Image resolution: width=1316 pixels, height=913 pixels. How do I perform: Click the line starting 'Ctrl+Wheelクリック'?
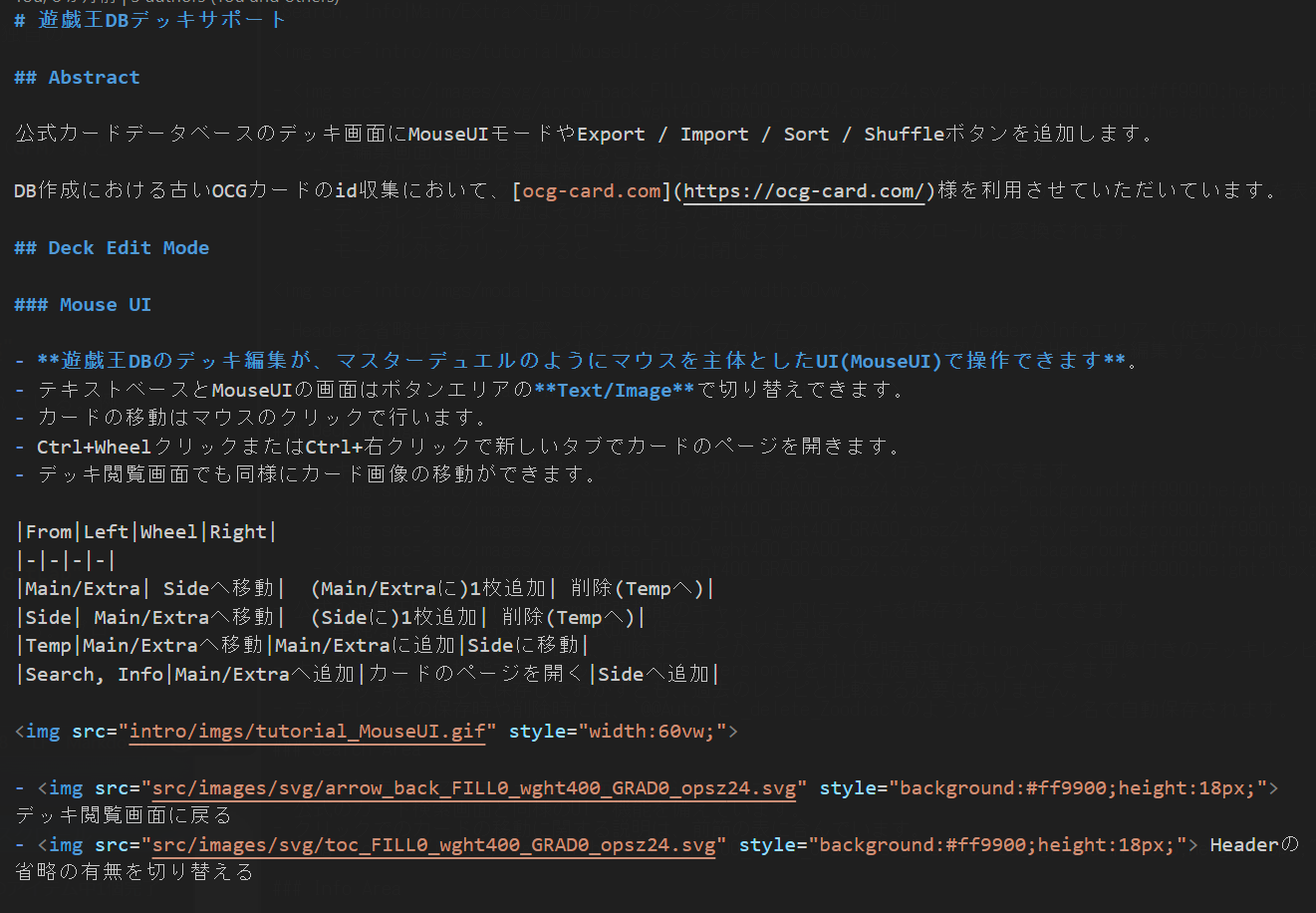(x=468, y=447)
